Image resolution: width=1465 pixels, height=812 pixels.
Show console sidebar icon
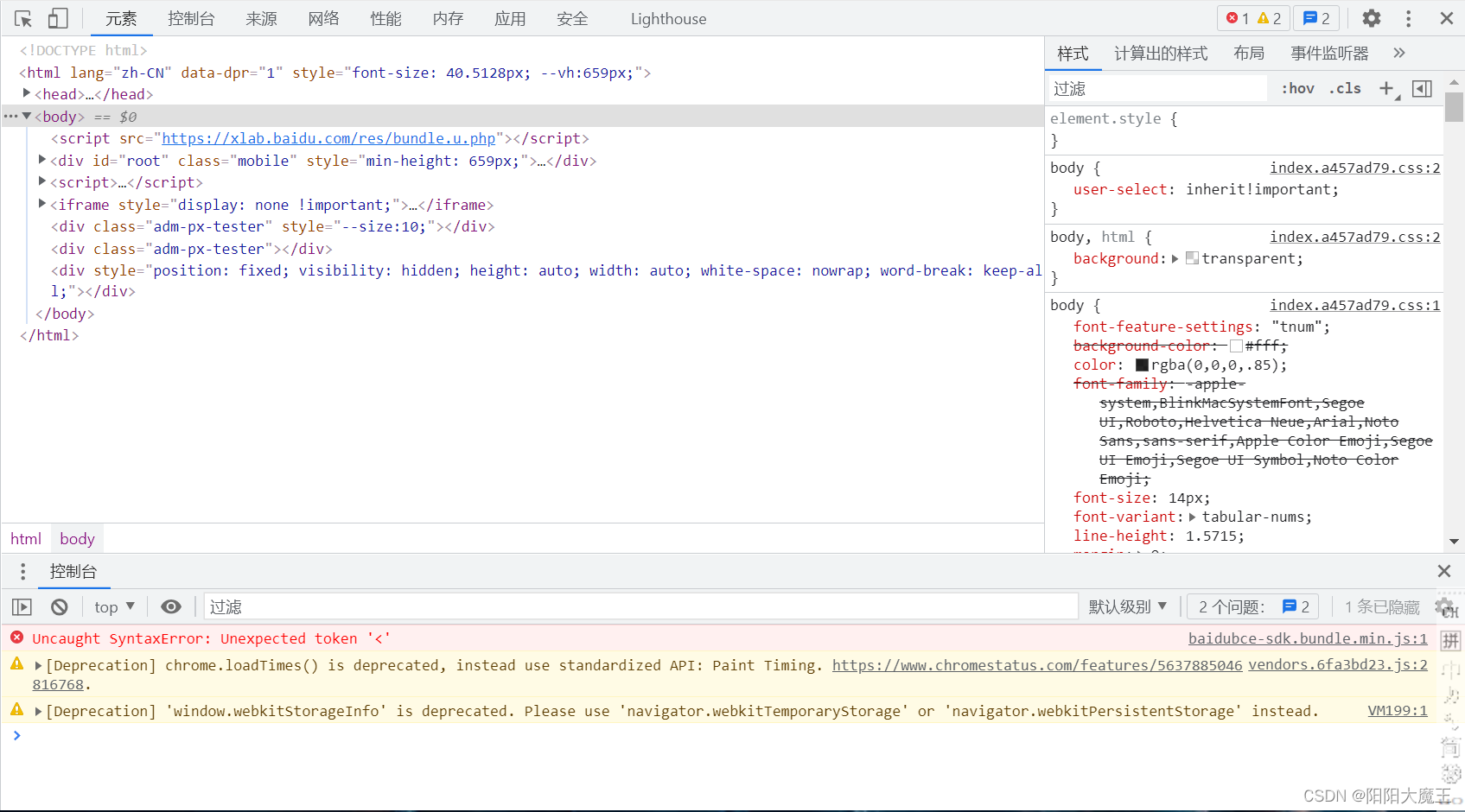22,607
